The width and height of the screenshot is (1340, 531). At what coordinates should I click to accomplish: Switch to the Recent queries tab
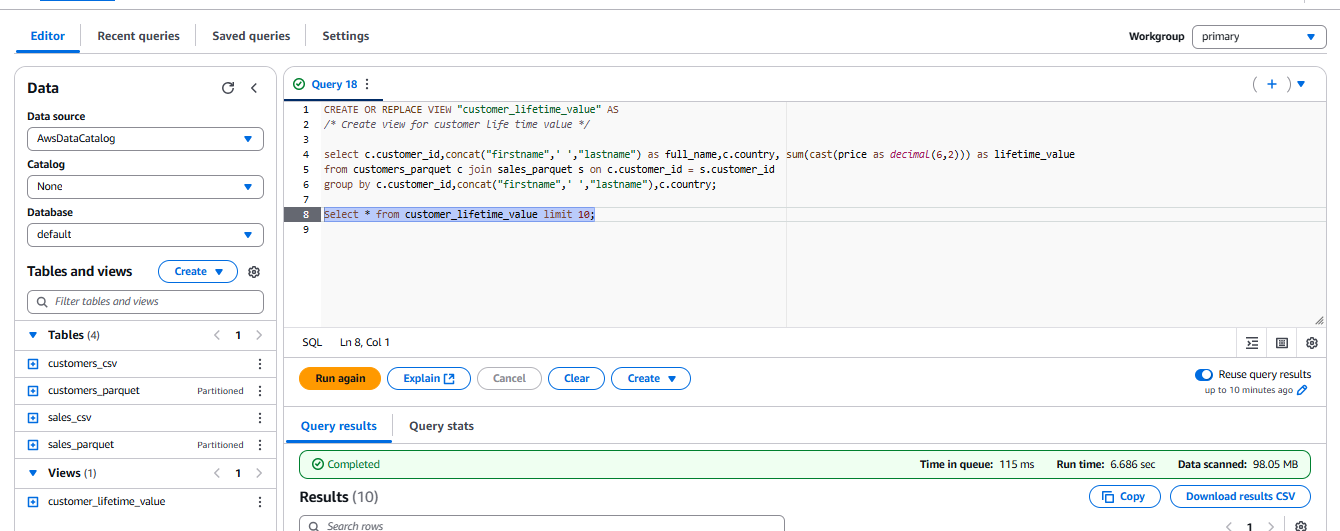(138, 36)
